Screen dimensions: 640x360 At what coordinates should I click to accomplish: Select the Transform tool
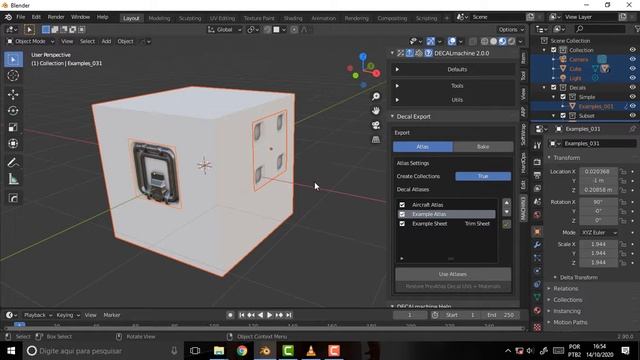(13, 144)
